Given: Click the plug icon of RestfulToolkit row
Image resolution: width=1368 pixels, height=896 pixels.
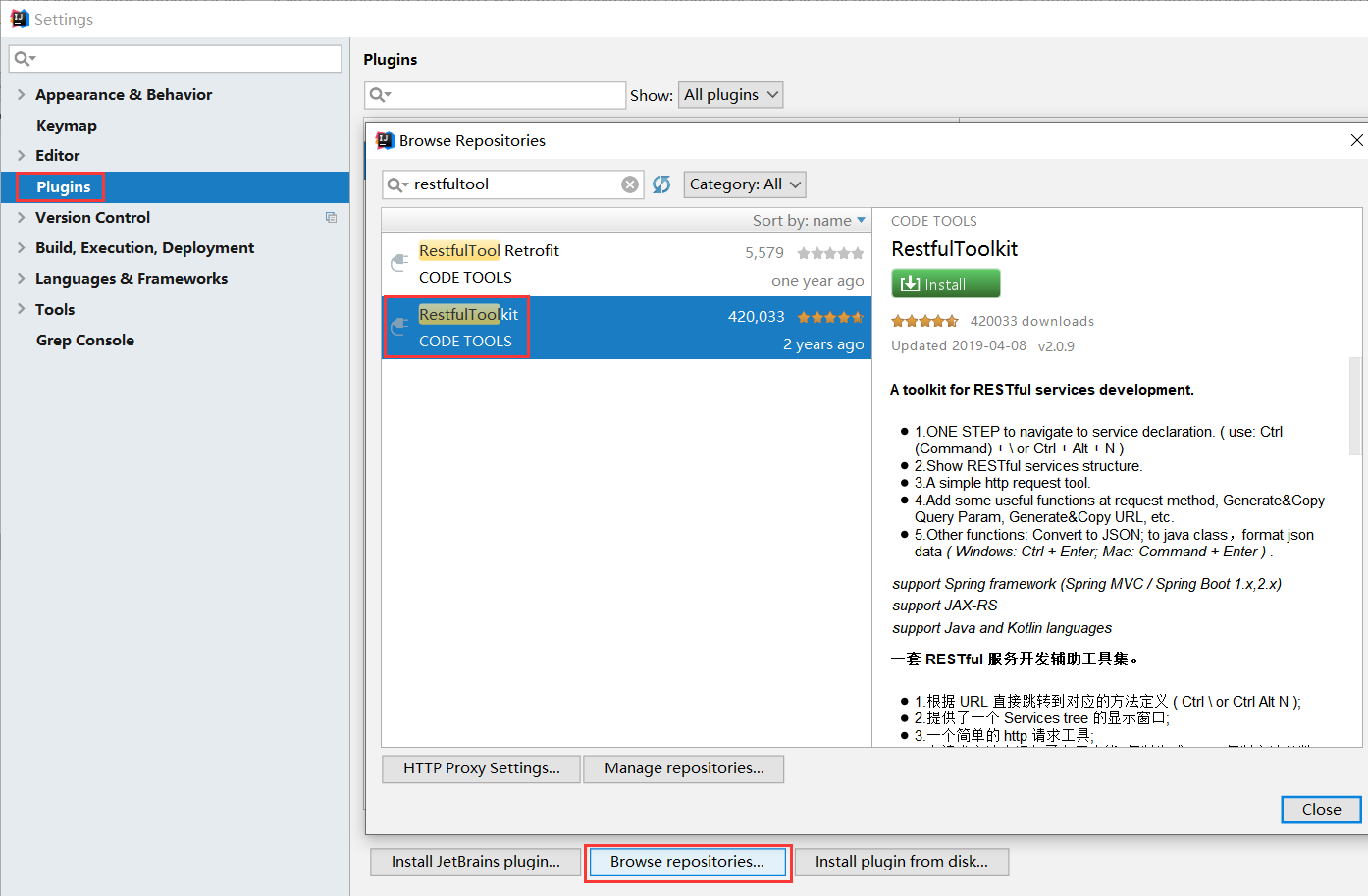Looking at the screenshot, I should point(399,326).
